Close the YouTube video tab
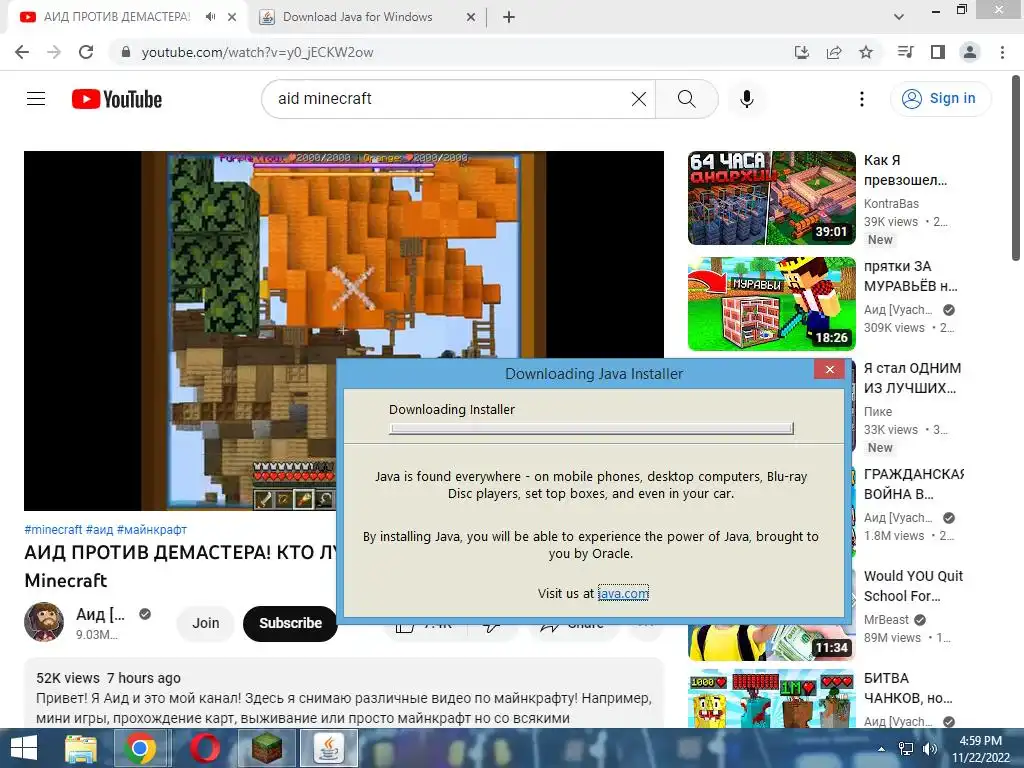Screen dimensions: 1024x768 click(x=232, y=18)
